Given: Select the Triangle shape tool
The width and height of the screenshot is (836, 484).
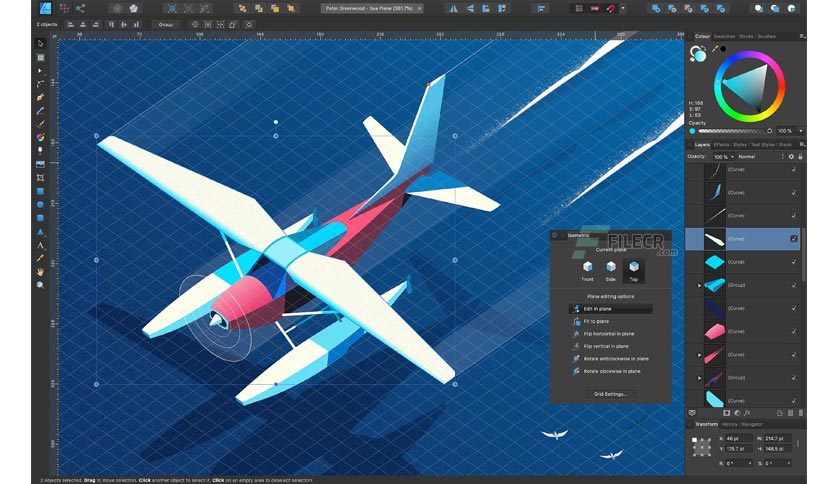Looking at the screenshot, I should [41, 231].
